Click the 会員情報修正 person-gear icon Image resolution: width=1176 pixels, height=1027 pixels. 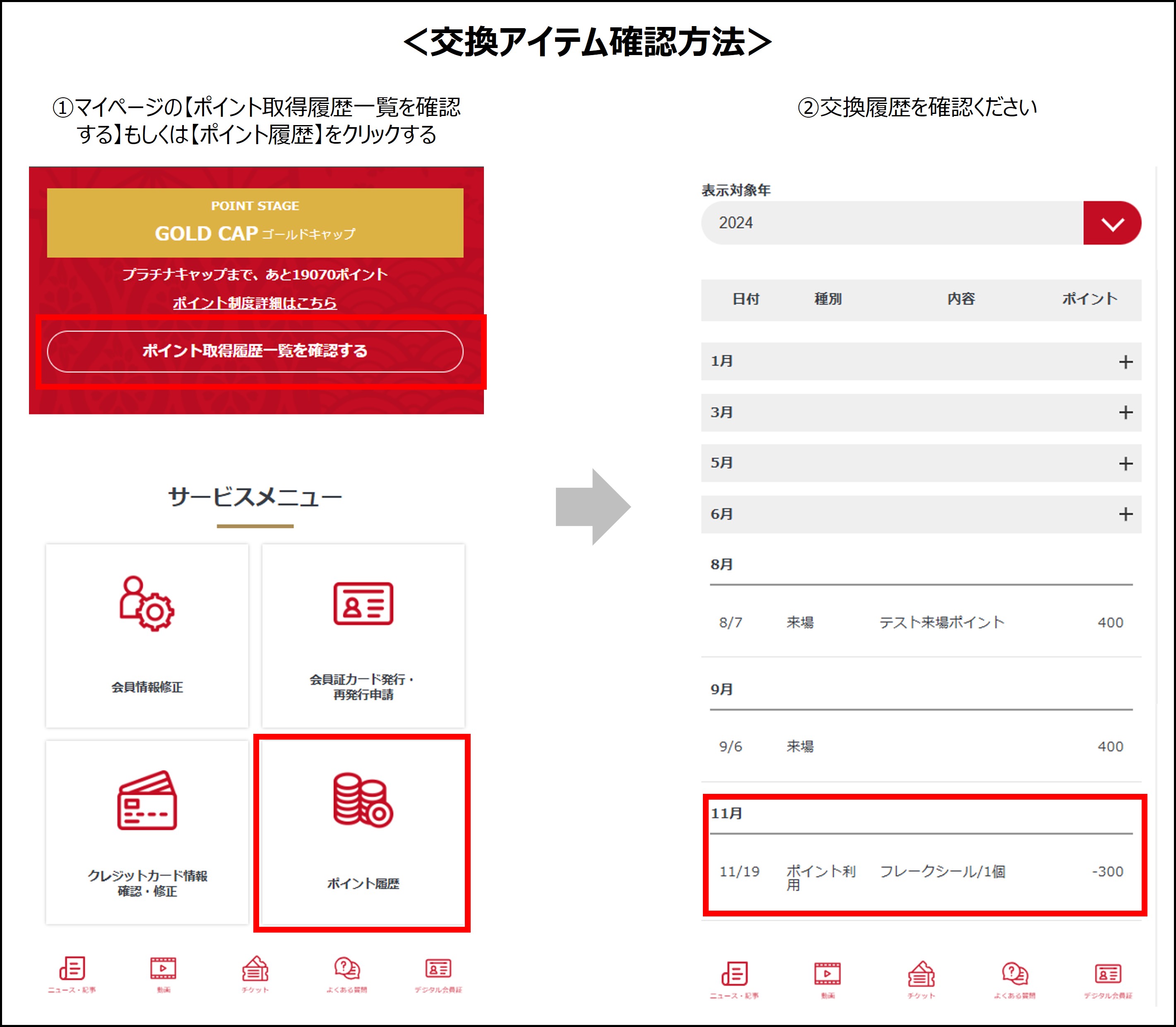click(x=147, y=603)
